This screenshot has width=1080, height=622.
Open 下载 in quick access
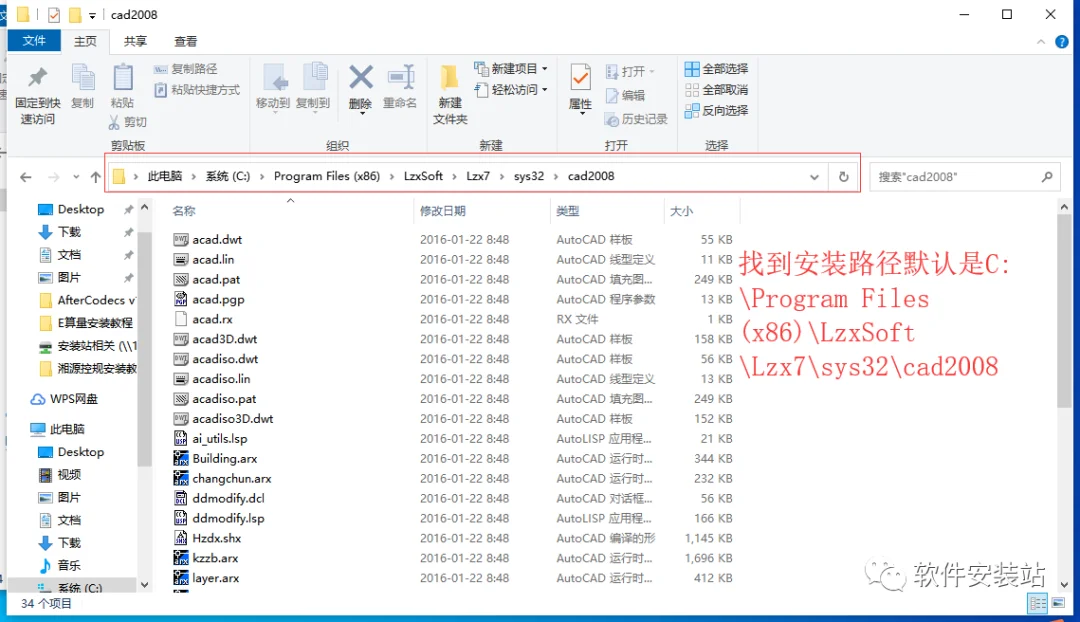pos(69,232)
